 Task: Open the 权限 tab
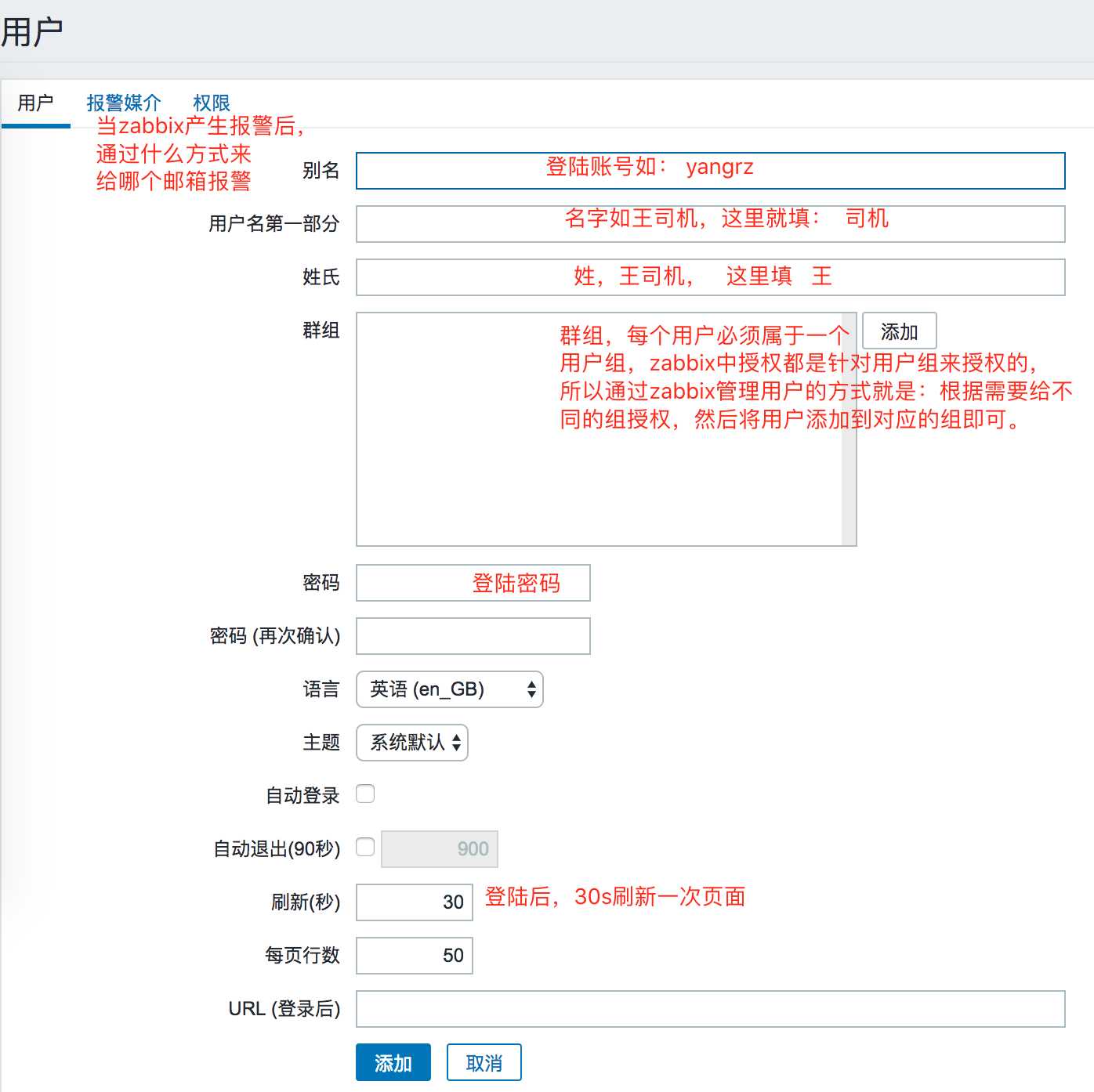tap(212, 103)
